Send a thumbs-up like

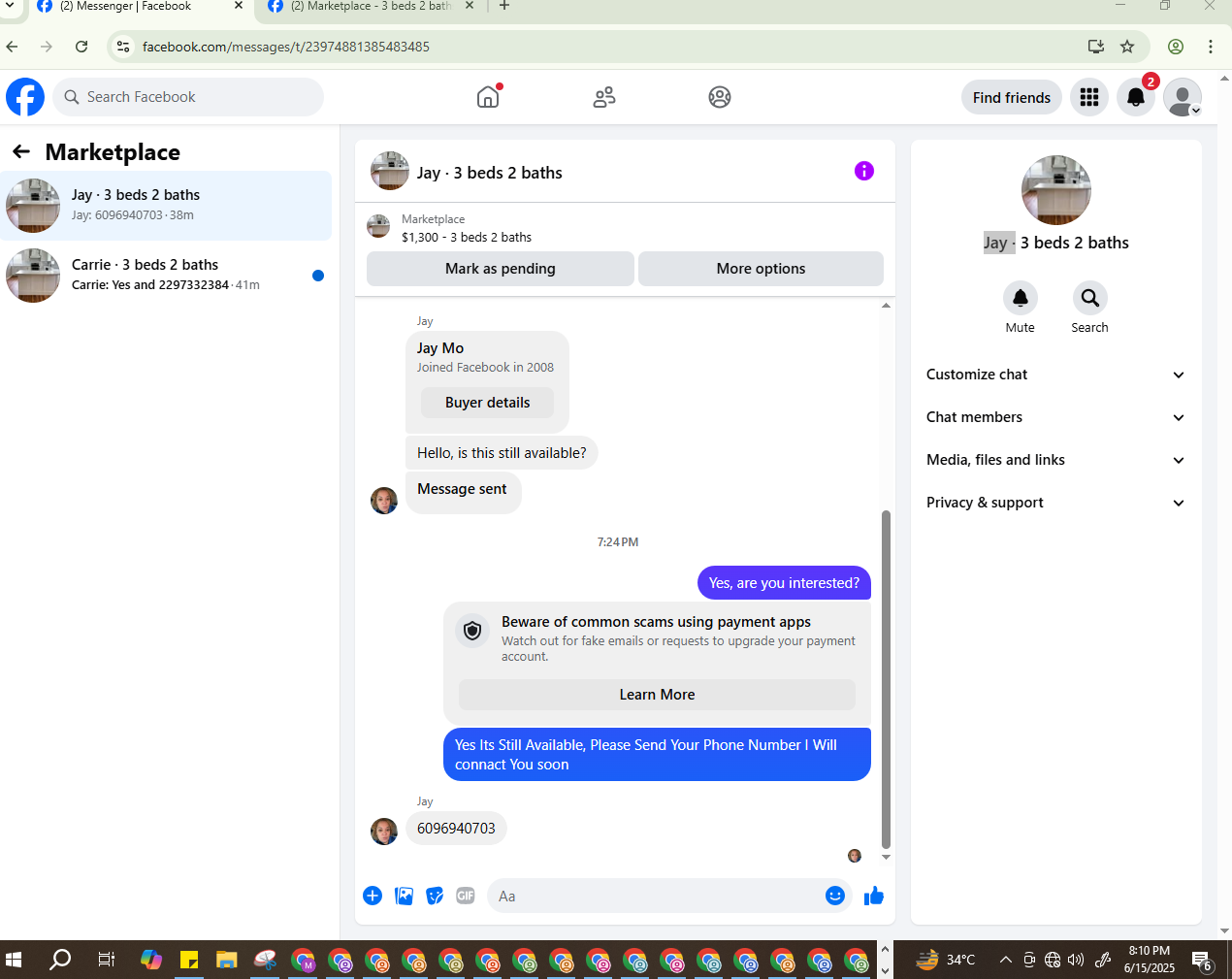874,896
